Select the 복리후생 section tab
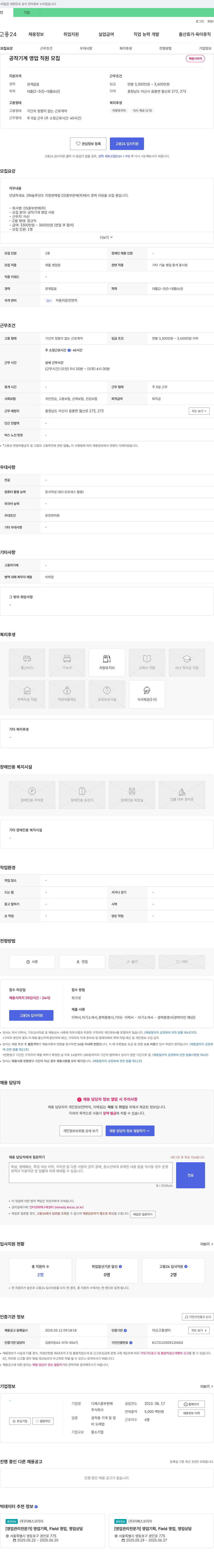 pyautogui.click(x=126, y=48)
